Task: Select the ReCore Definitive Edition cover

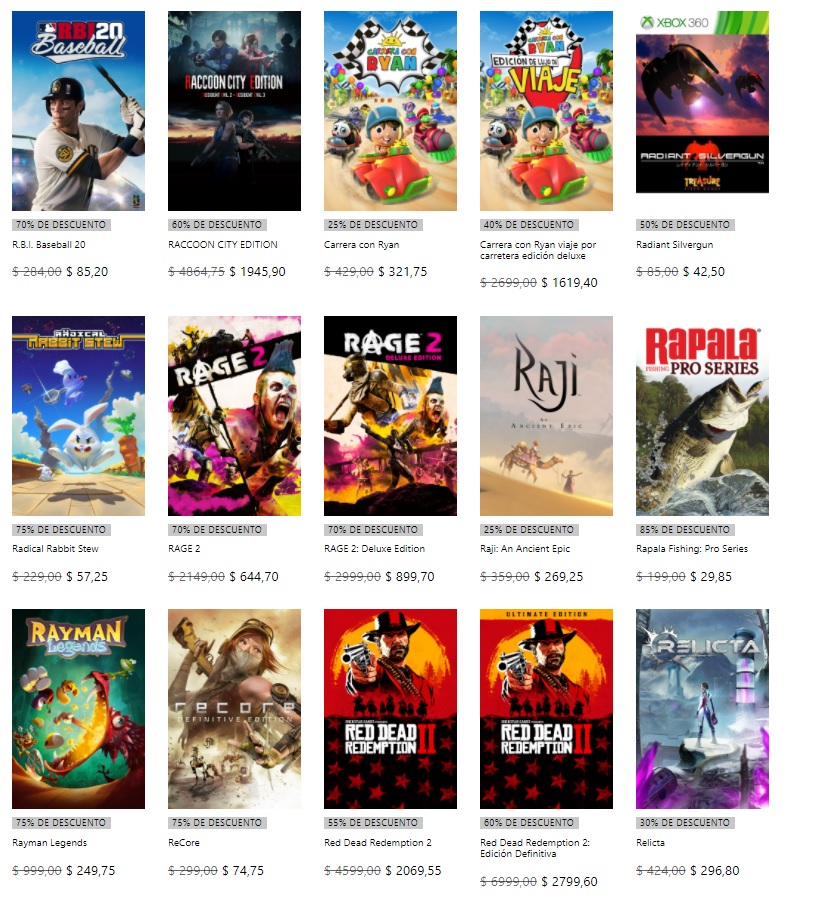Action: [x=235, y=709]
